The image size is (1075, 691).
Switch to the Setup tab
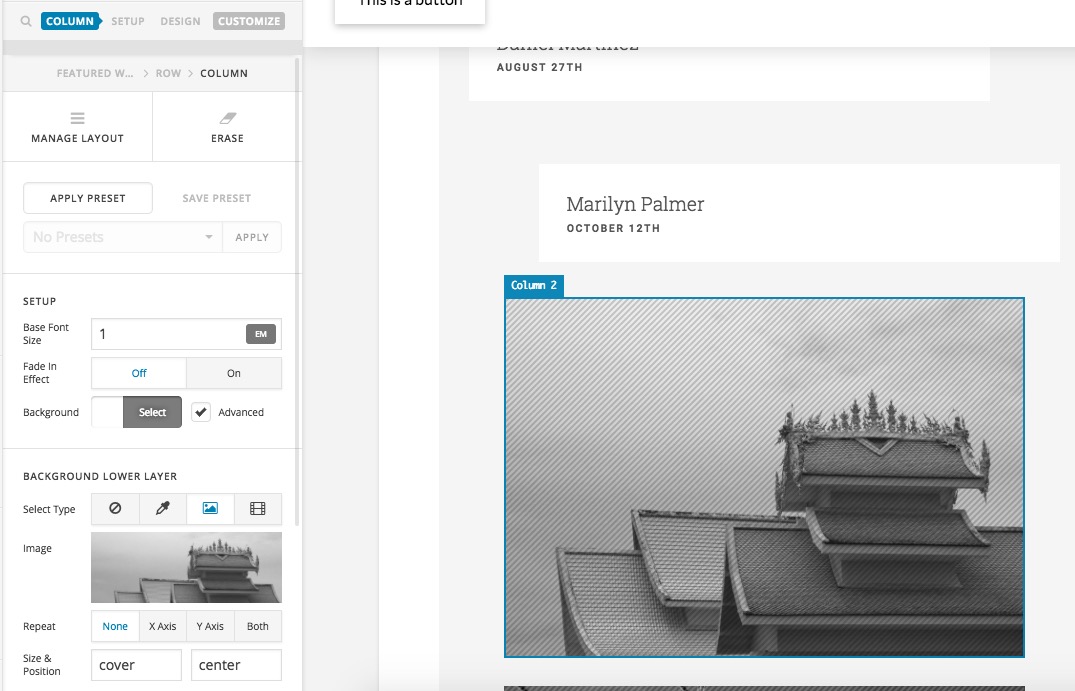tap(128, 21)
